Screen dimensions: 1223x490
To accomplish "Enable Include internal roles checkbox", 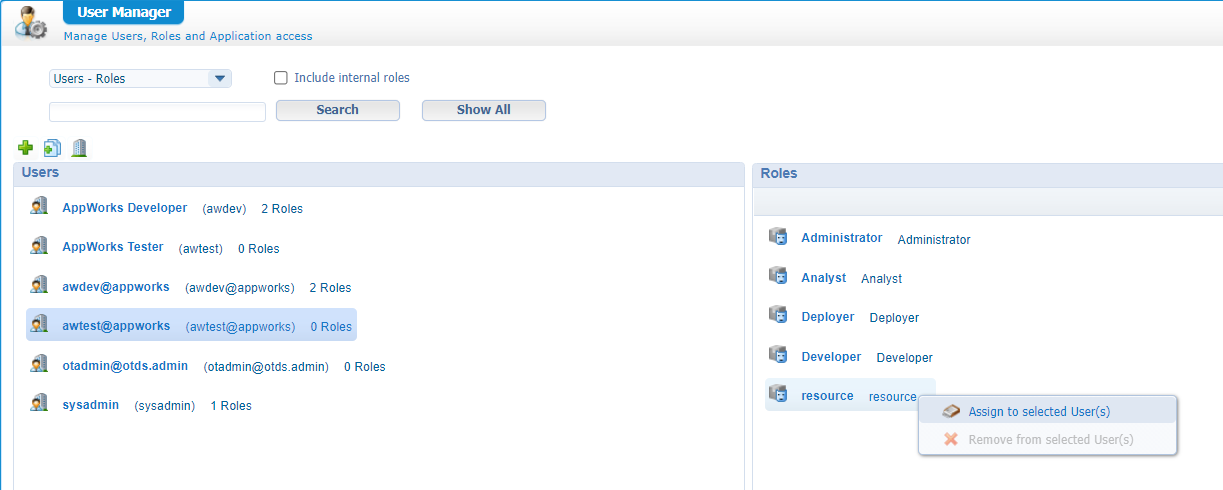I will pyautogui.click(x=281, y=78).
